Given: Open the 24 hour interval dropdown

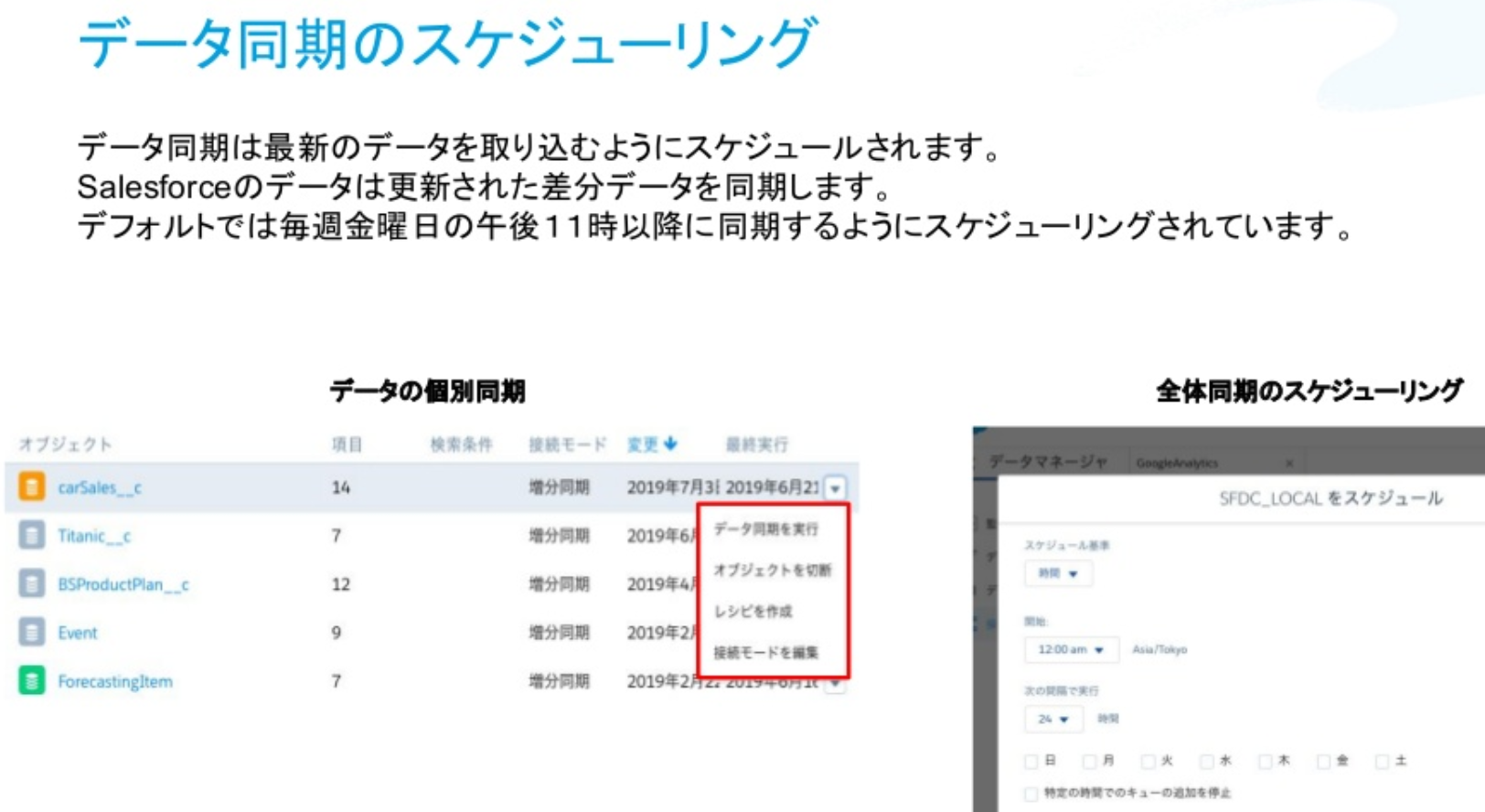Looking at the screenshot, I should pos(1053,719).
